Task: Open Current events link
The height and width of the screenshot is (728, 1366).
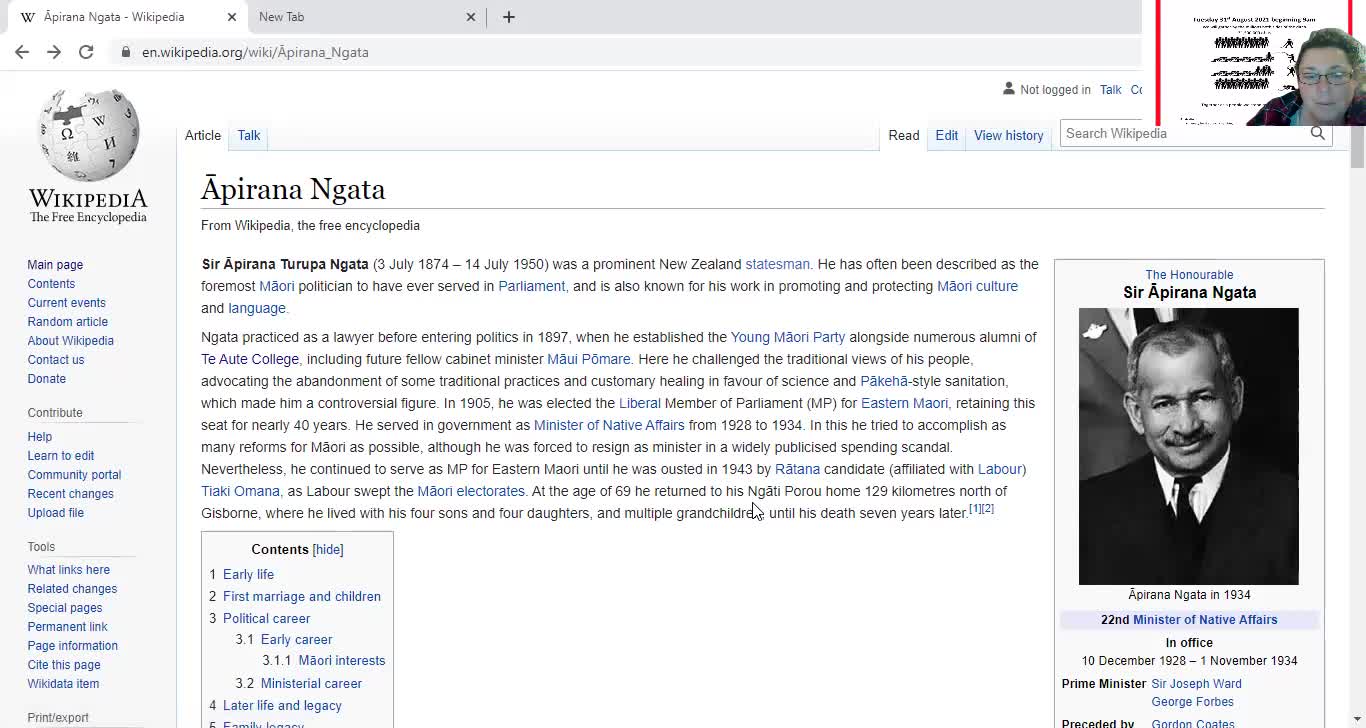Action: pos(66,303)
